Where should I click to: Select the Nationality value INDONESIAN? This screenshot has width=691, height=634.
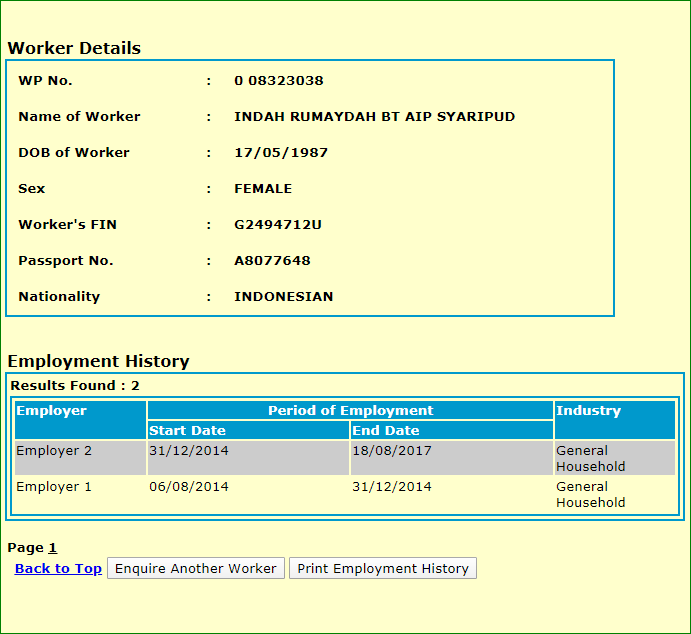coord(283,297)
